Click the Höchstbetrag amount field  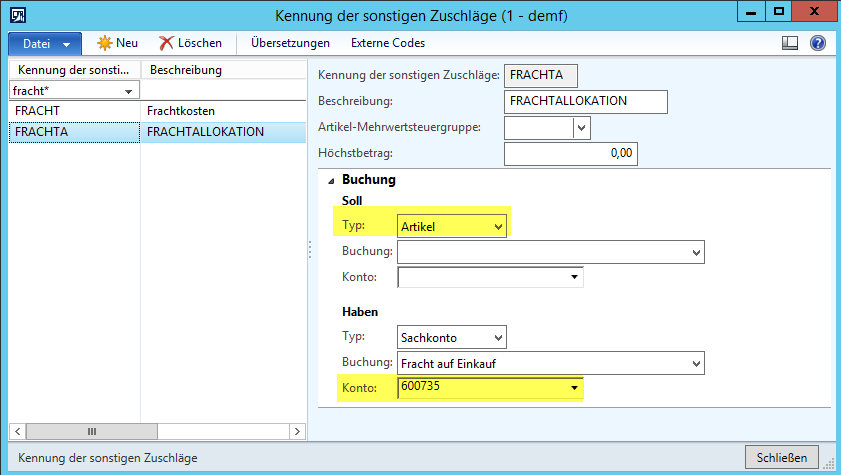point(570,154)
